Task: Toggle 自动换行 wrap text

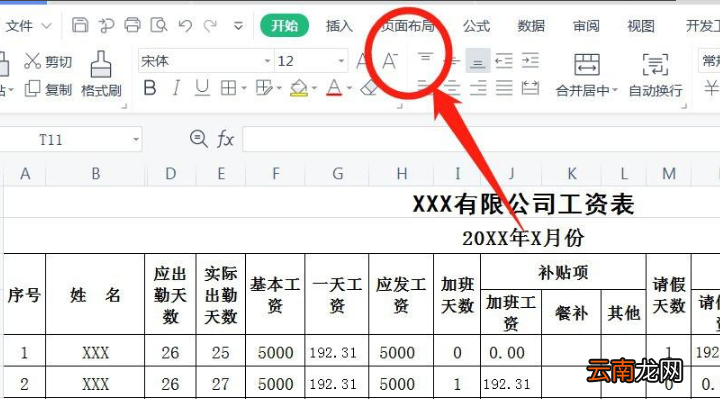Action: 655,74
